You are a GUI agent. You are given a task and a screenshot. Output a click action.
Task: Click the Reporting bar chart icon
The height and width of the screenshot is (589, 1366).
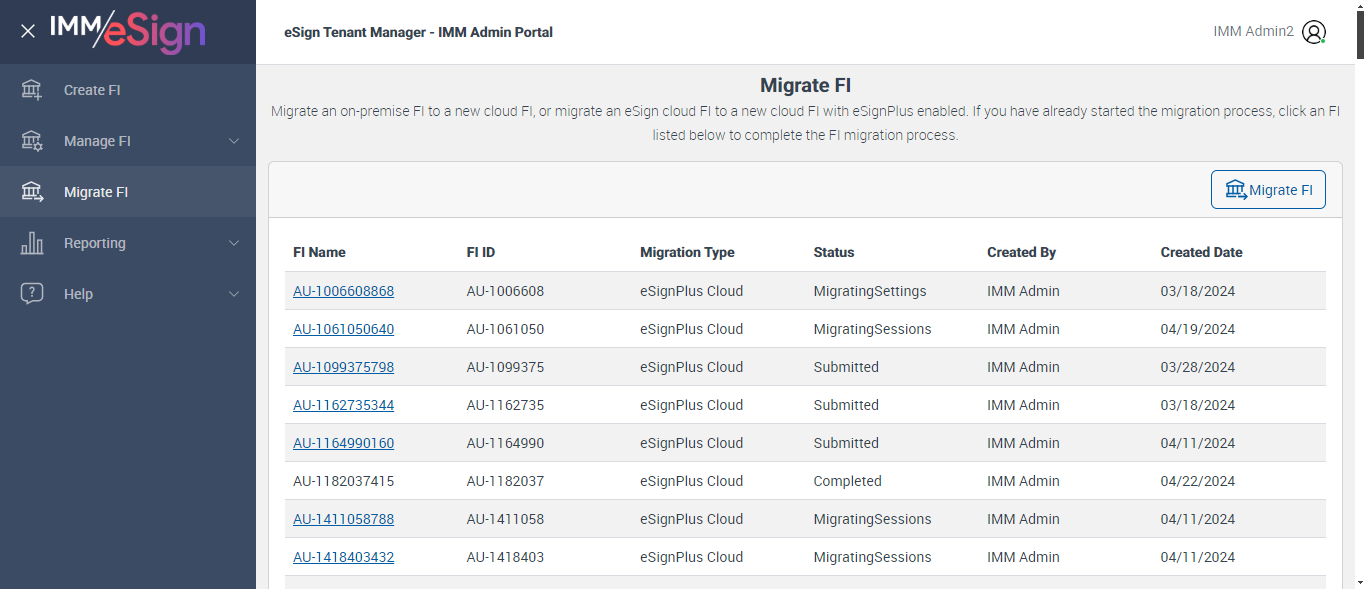tap(32, 243)
